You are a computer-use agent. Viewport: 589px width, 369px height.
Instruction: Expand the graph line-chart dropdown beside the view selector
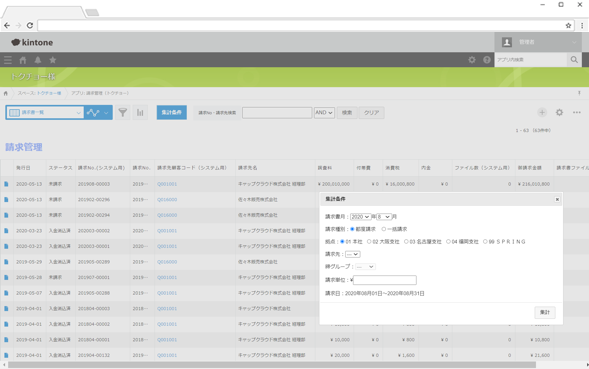click(98, 112)
